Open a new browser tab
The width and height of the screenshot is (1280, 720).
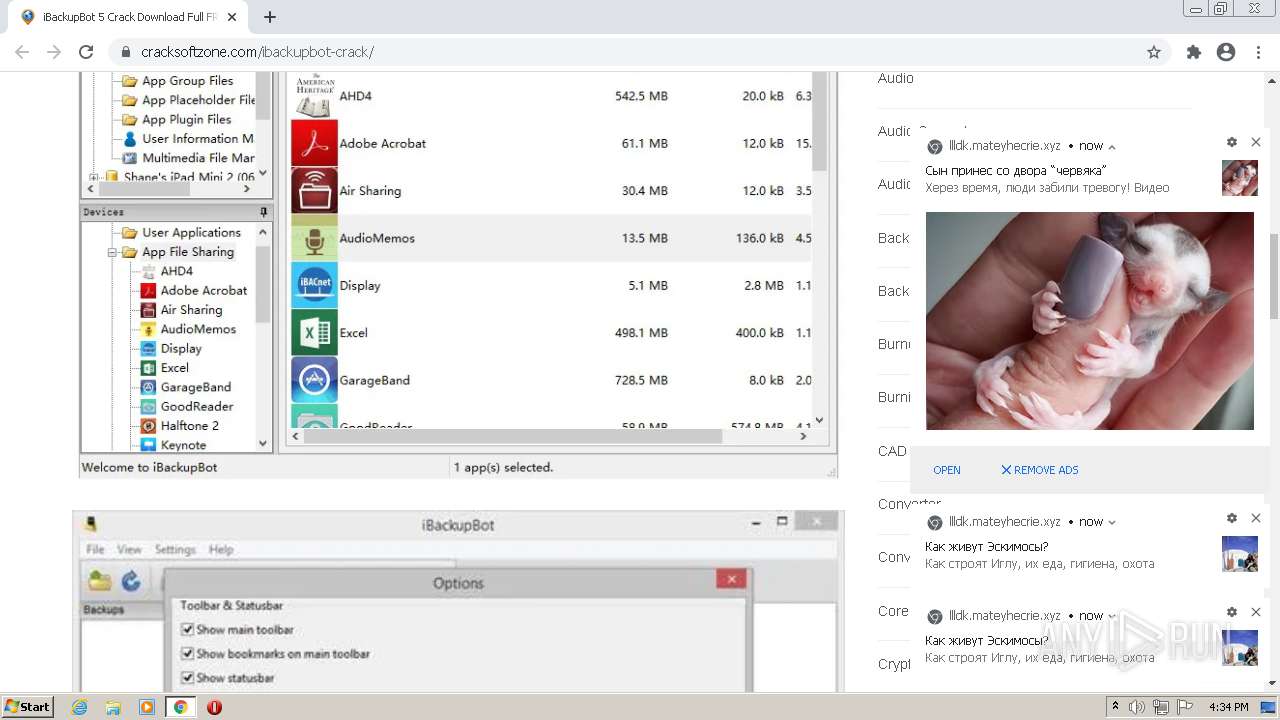[x=270, y=17]
